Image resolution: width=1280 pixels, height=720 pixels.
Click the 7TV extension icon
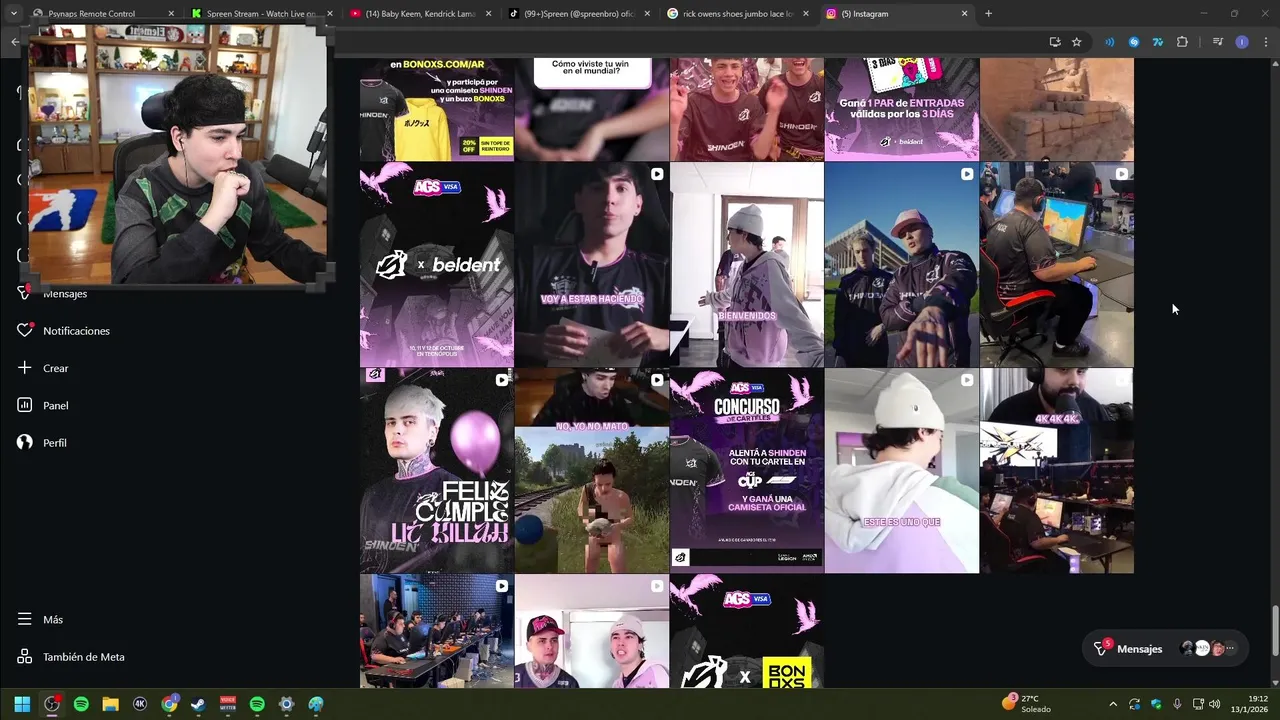pos(1158,42)
